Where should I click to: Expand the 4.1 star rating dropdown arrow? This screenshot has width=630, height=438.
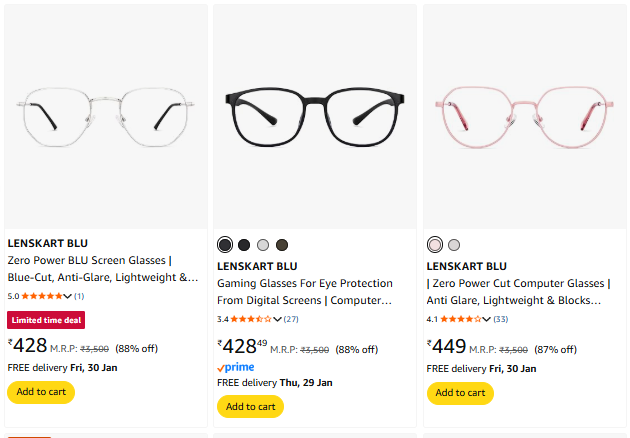point(486,320)
